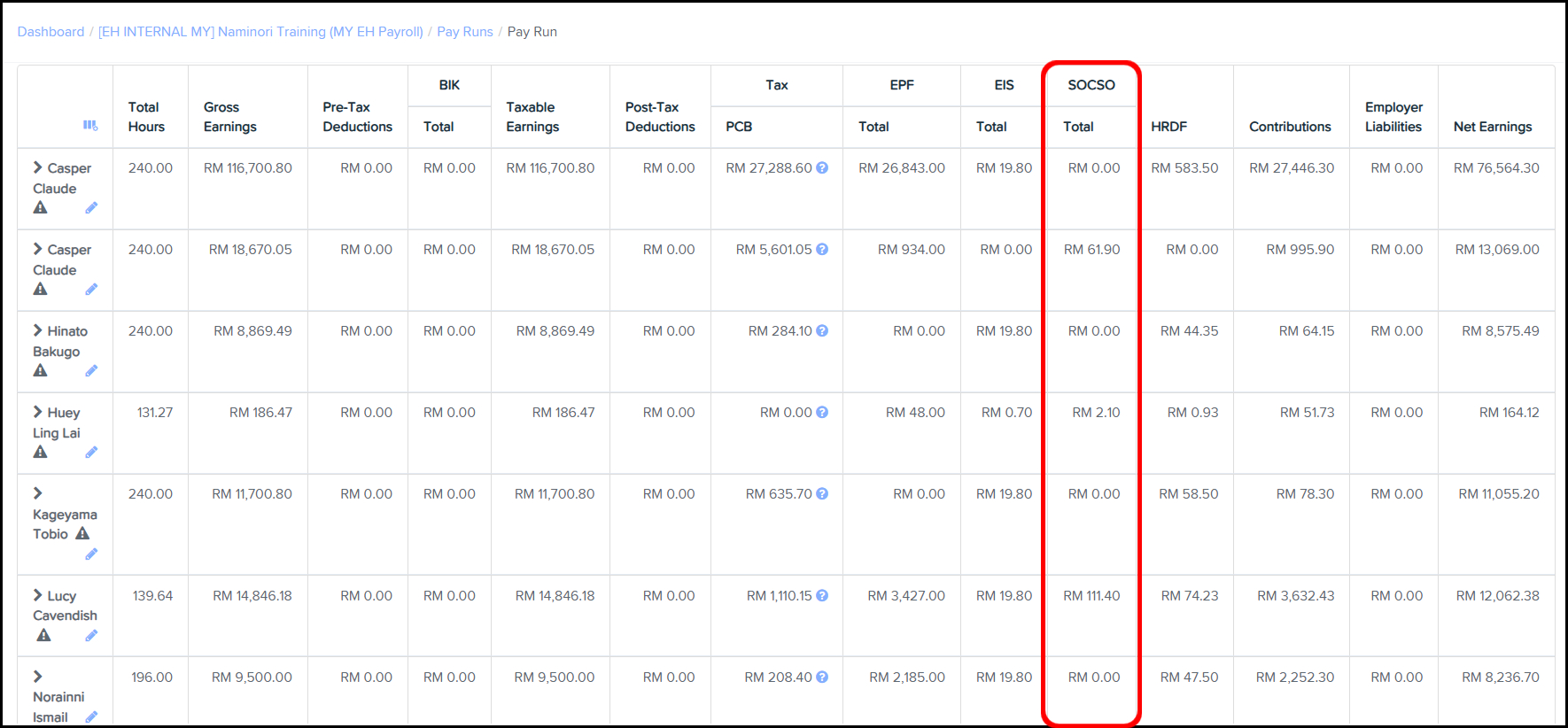Edit Lucy Cavendish using the pencil icon
The image size is (1568, 728).
click(x=91, y=636)
